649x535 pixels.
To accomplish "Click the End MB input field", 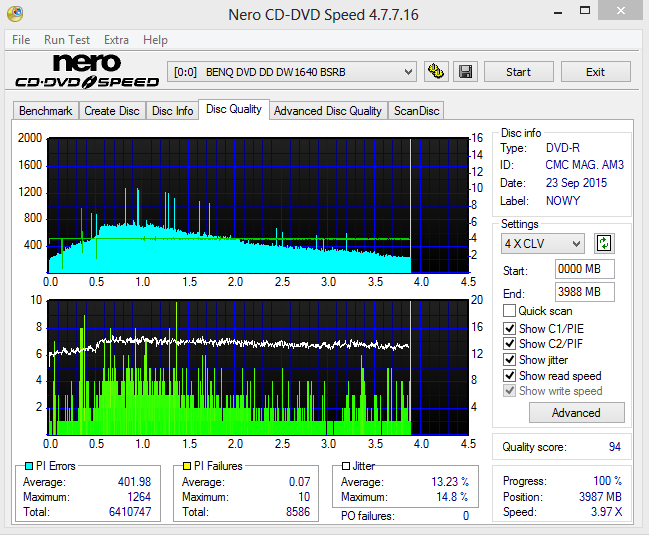I will tap(584, 292).
